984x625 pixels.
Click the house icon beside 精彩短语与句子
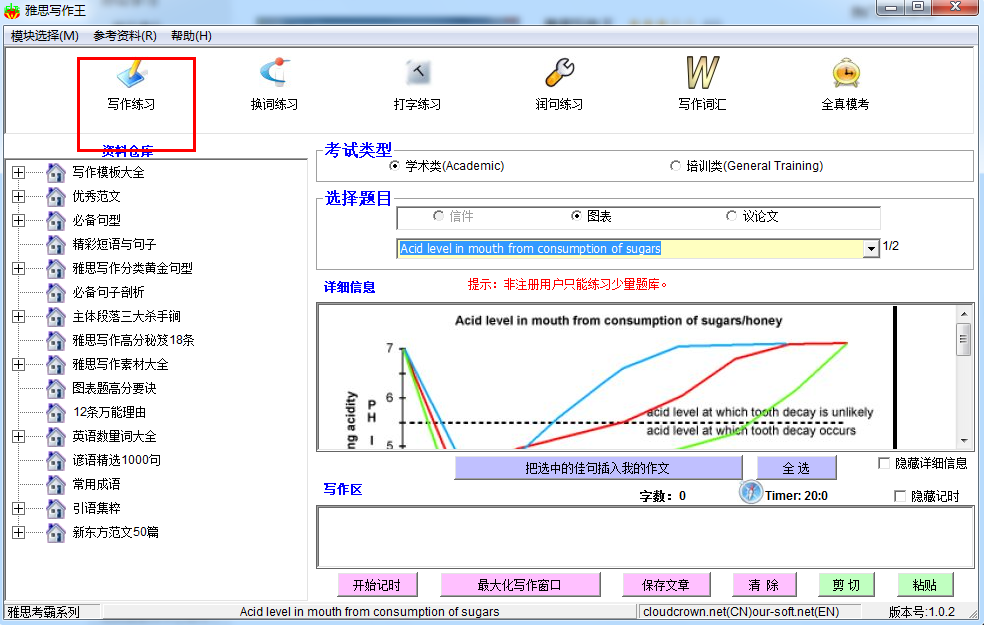click(x=56, y=244)
